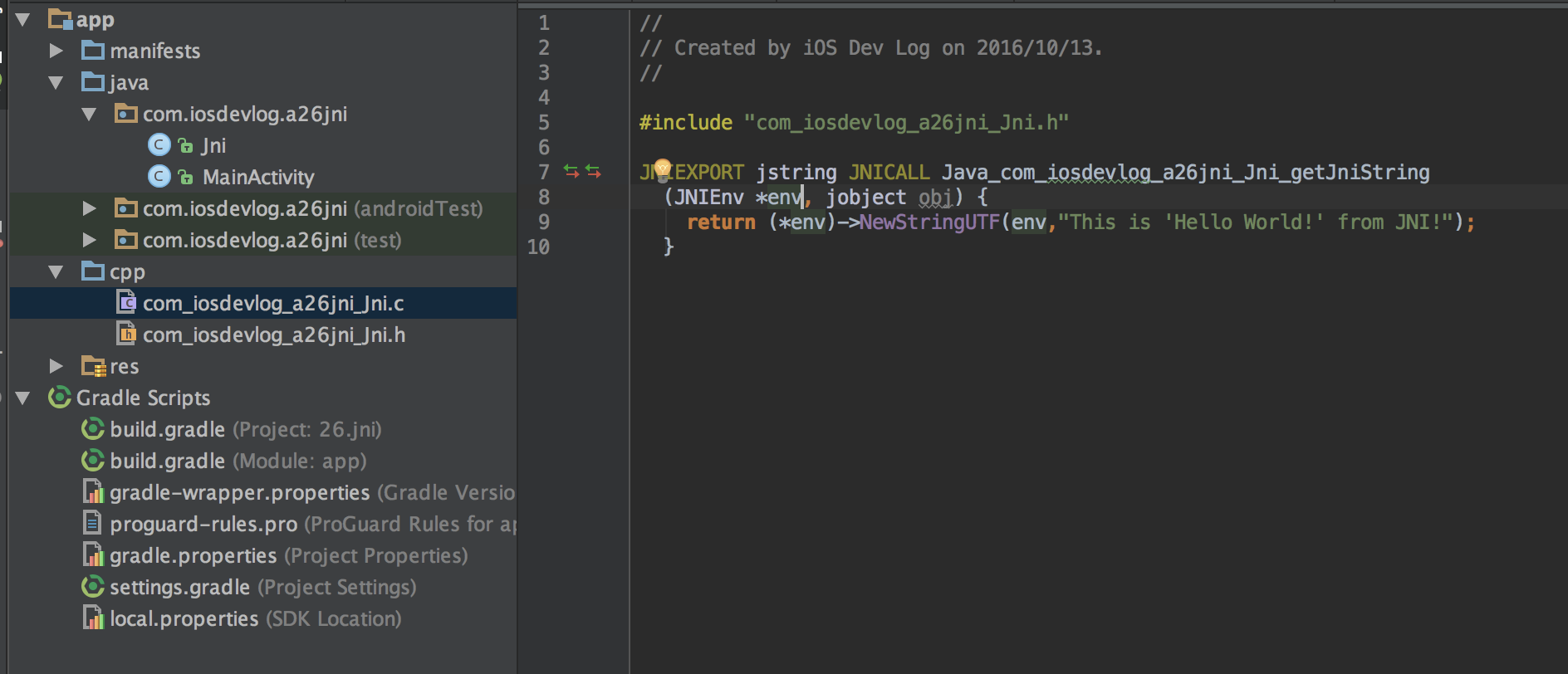Click the jobject parameter type
Image resolution: width=1568 pixels, height=674 pixels.
(x=865, y=197)
